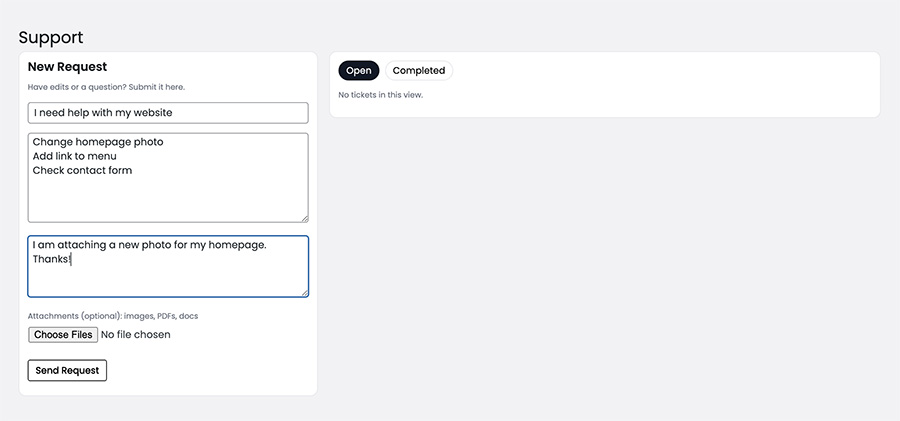Click the empty area below "Check contact form"
Viewport: 900px width, 421px height.
point(168,198)
